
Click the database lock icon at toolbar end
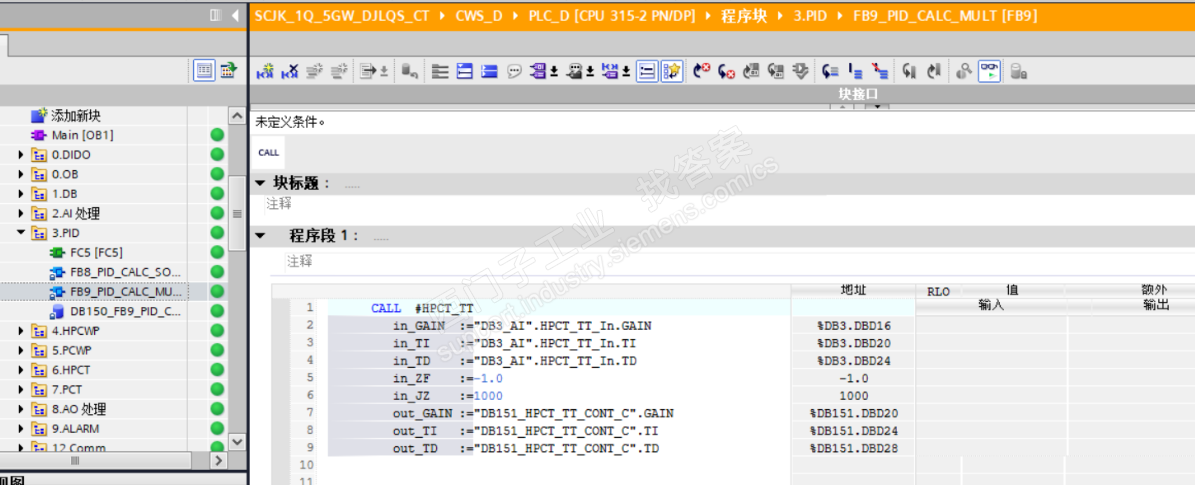click(x=1018, y=72)
